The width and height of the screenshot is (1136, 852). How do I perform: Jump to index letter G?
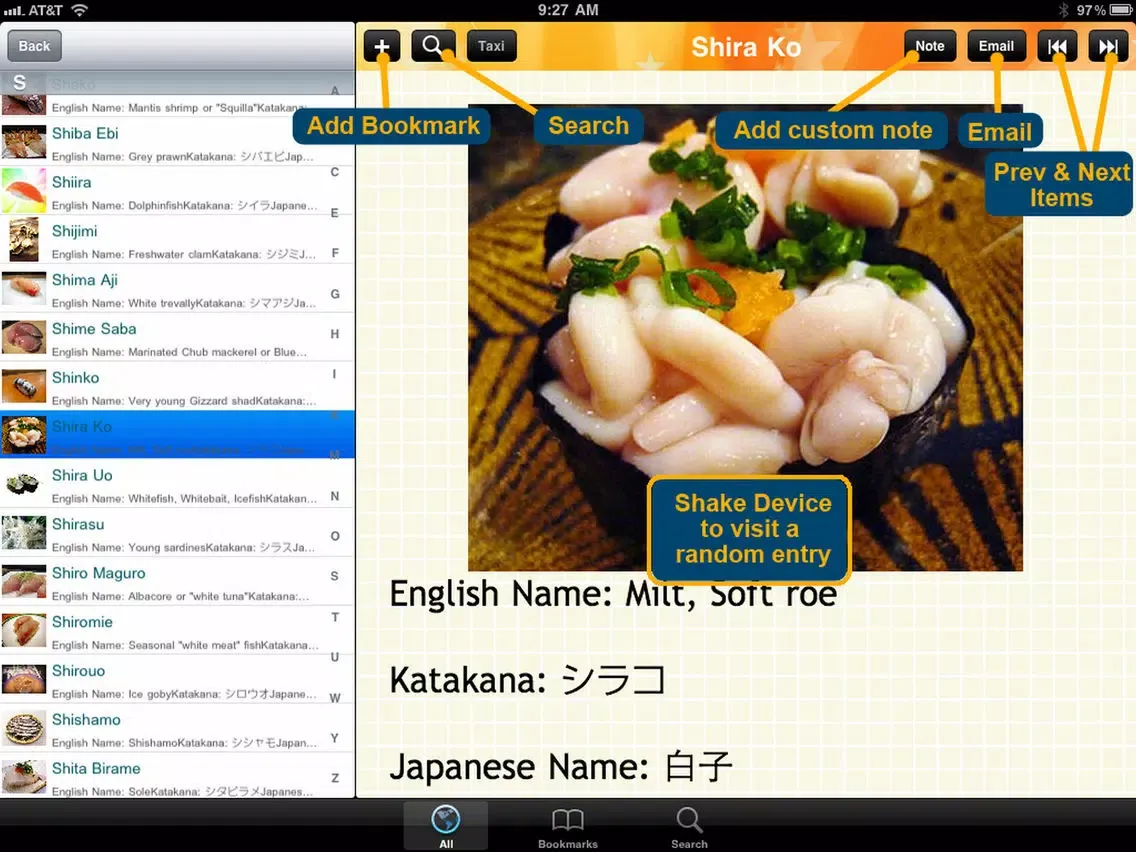tap(335, 294)
